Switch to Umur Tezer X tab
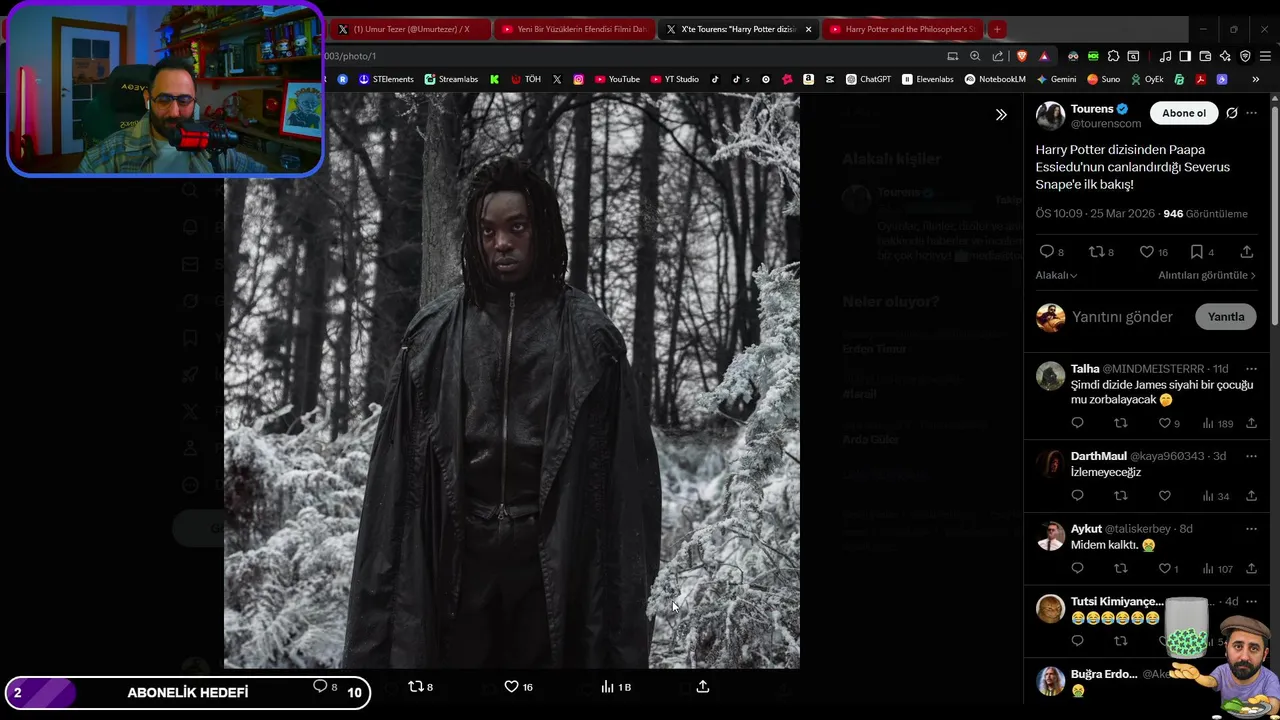Screen dimensions: 1280x720 (409, 29)
